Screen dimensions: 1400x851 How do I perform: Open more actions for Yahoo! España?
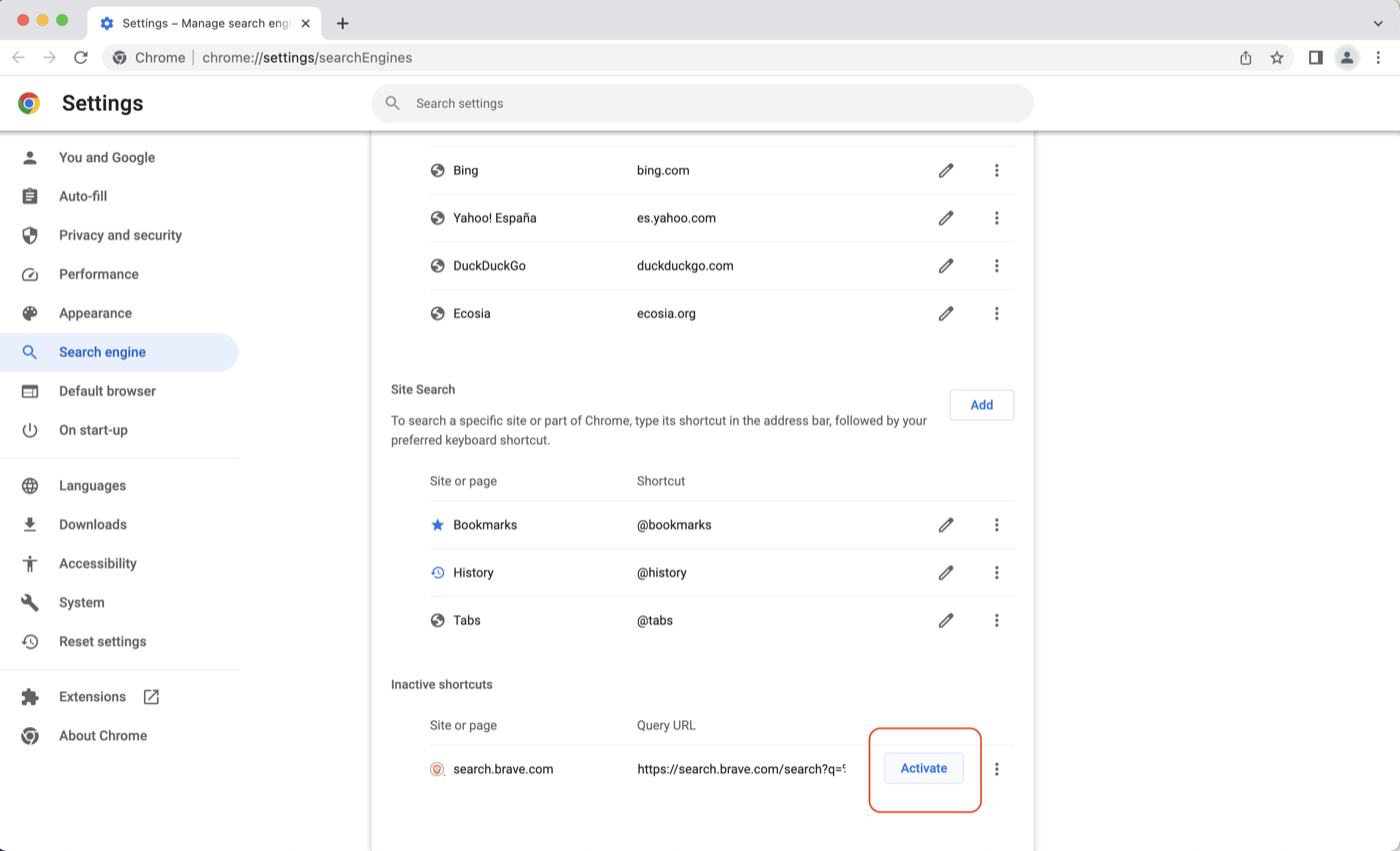(996, 218)
